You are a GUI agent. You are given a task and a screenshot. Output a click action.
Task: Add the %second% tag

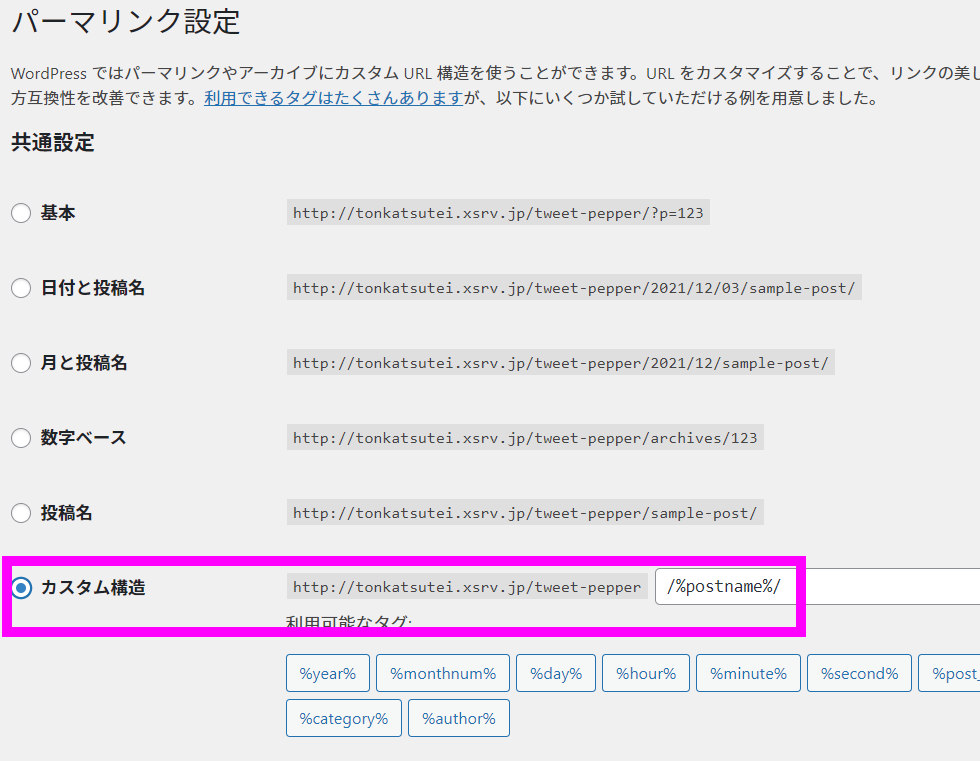(859, 673)
